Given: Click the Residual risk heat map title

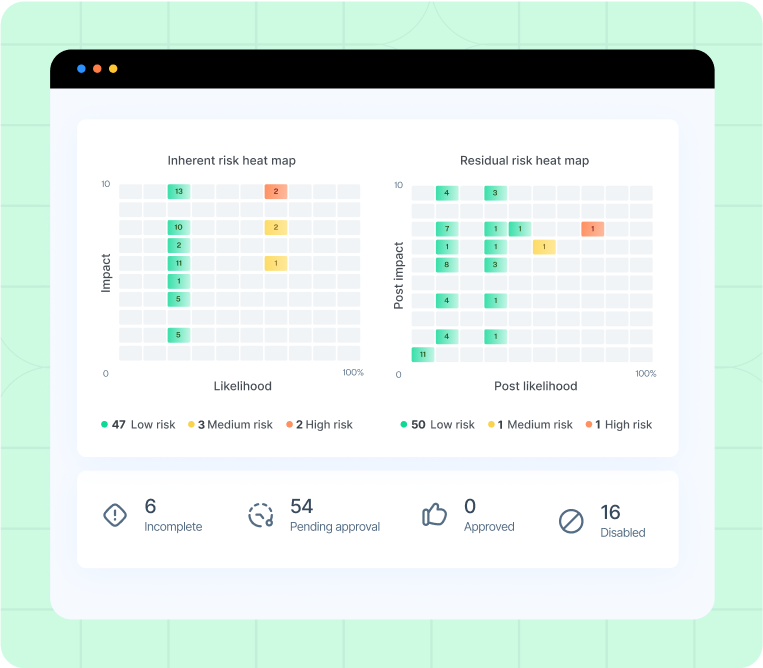Looking at the screenshot, I should [525, 161].
